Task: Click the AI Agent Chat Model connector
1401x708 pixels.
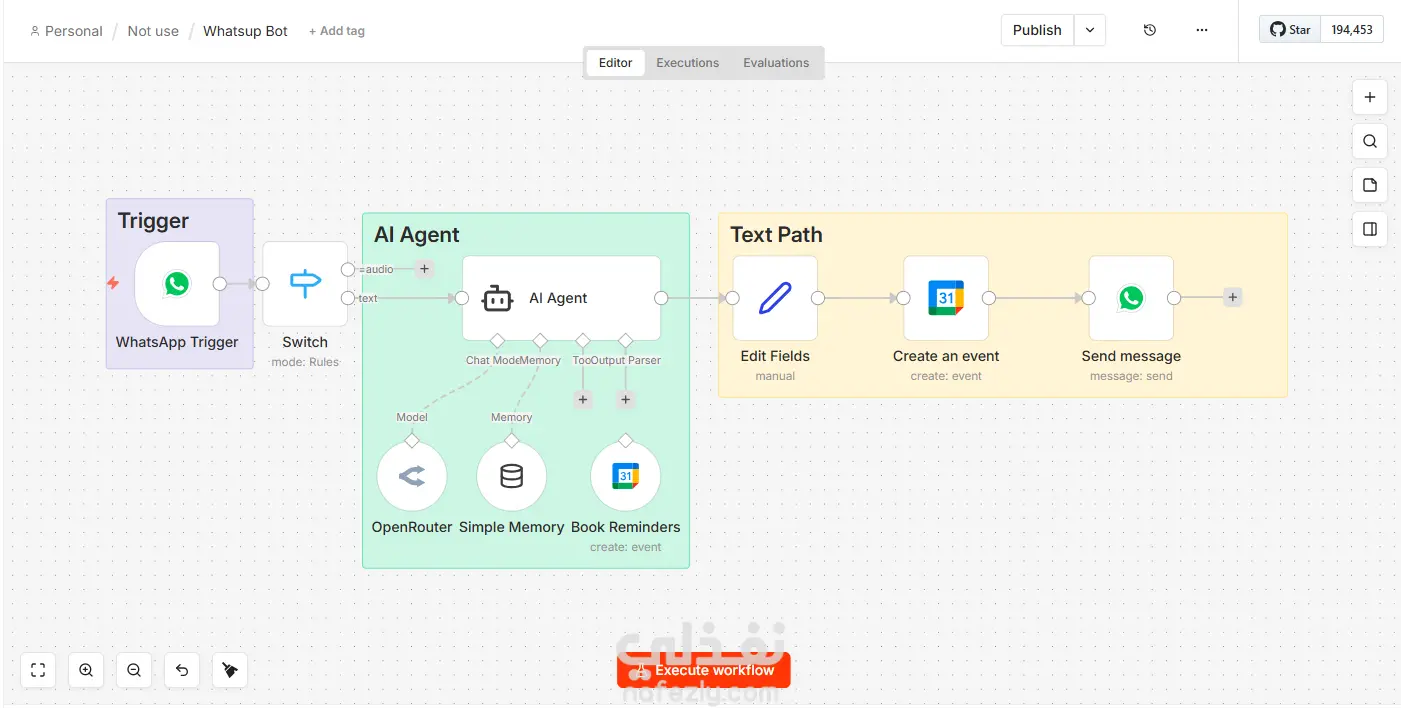Action: coord(497,341)
